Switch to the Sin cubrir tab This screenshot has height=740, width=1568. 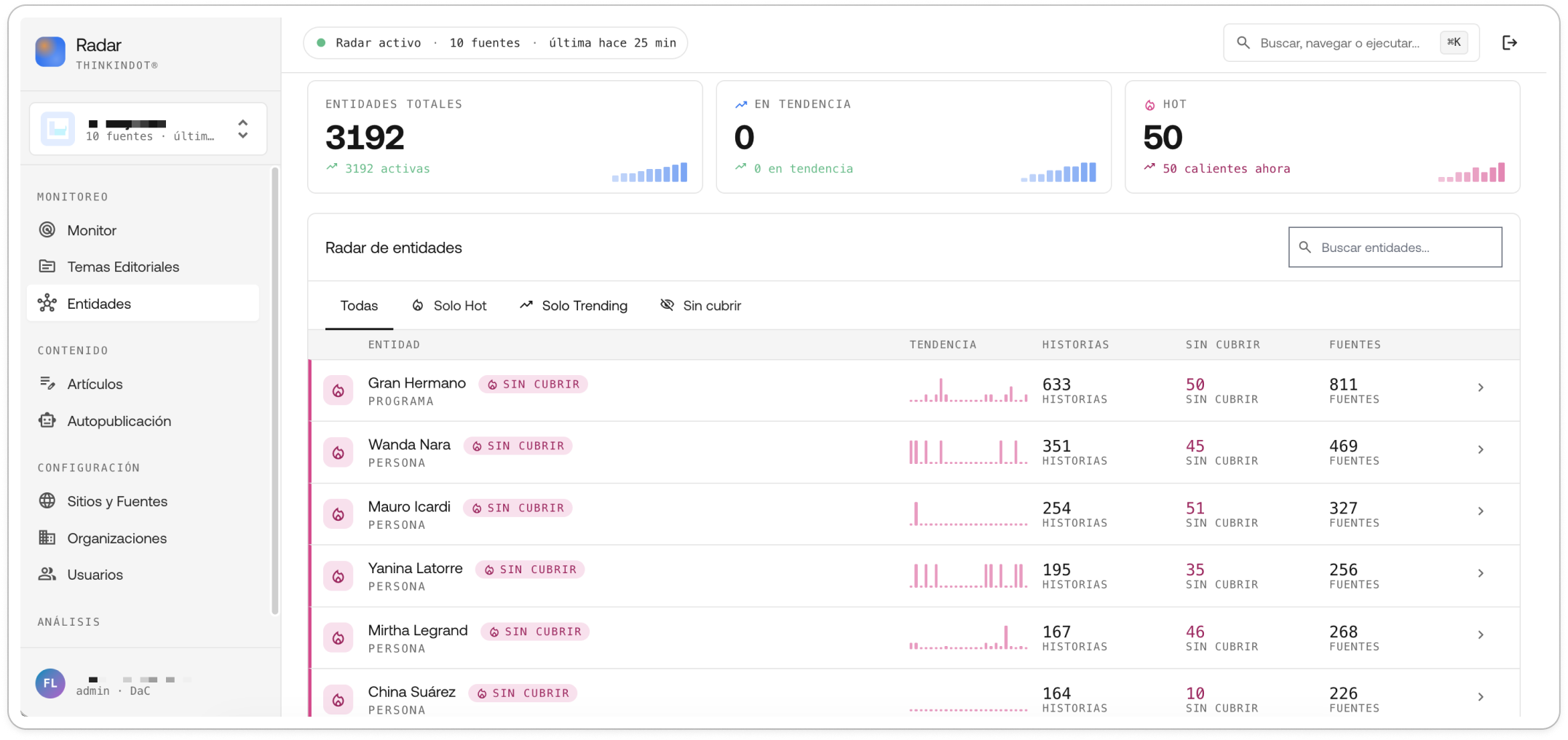click(701, 306)
